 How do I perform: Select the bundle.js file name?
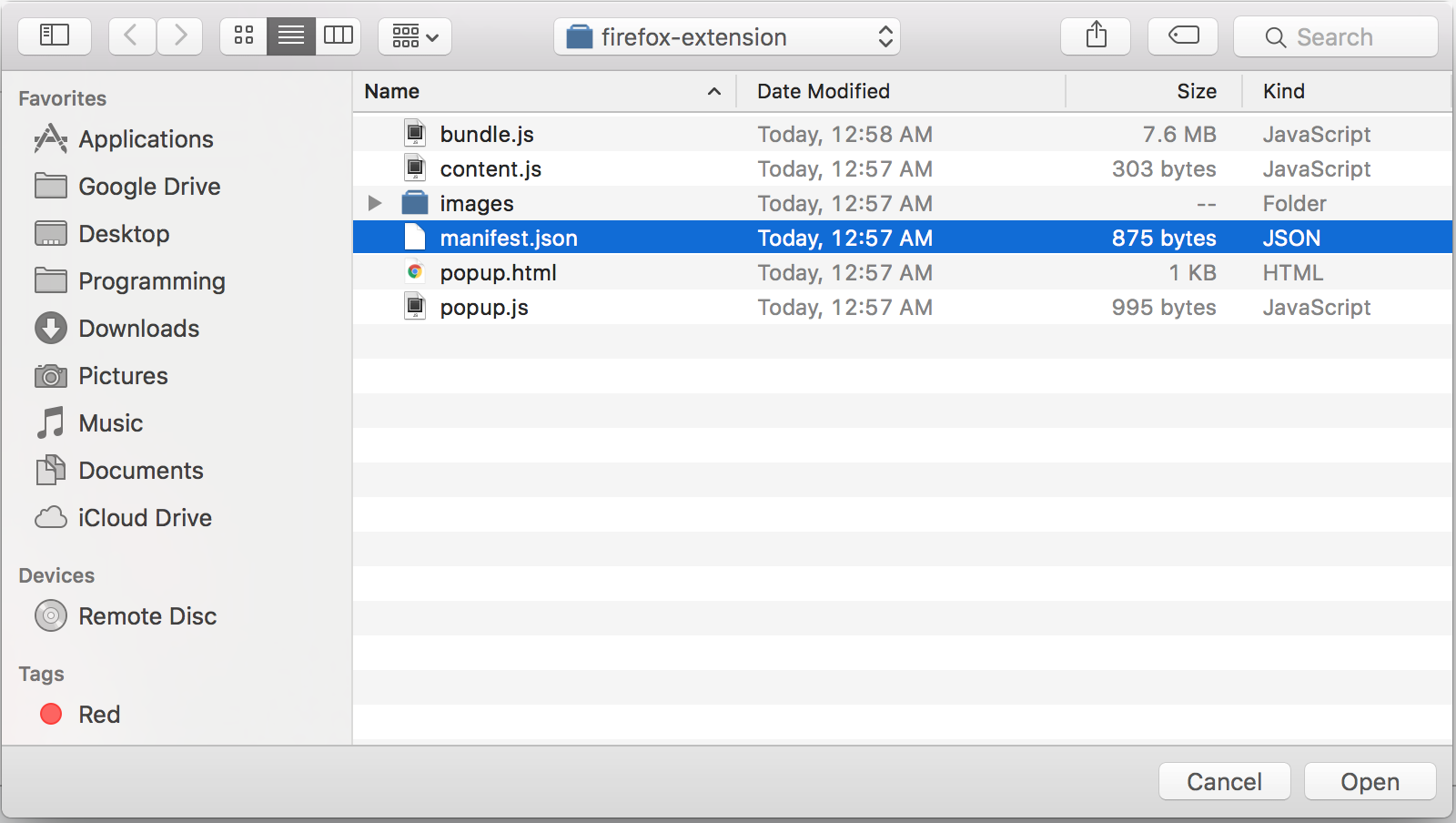point(487,134)
